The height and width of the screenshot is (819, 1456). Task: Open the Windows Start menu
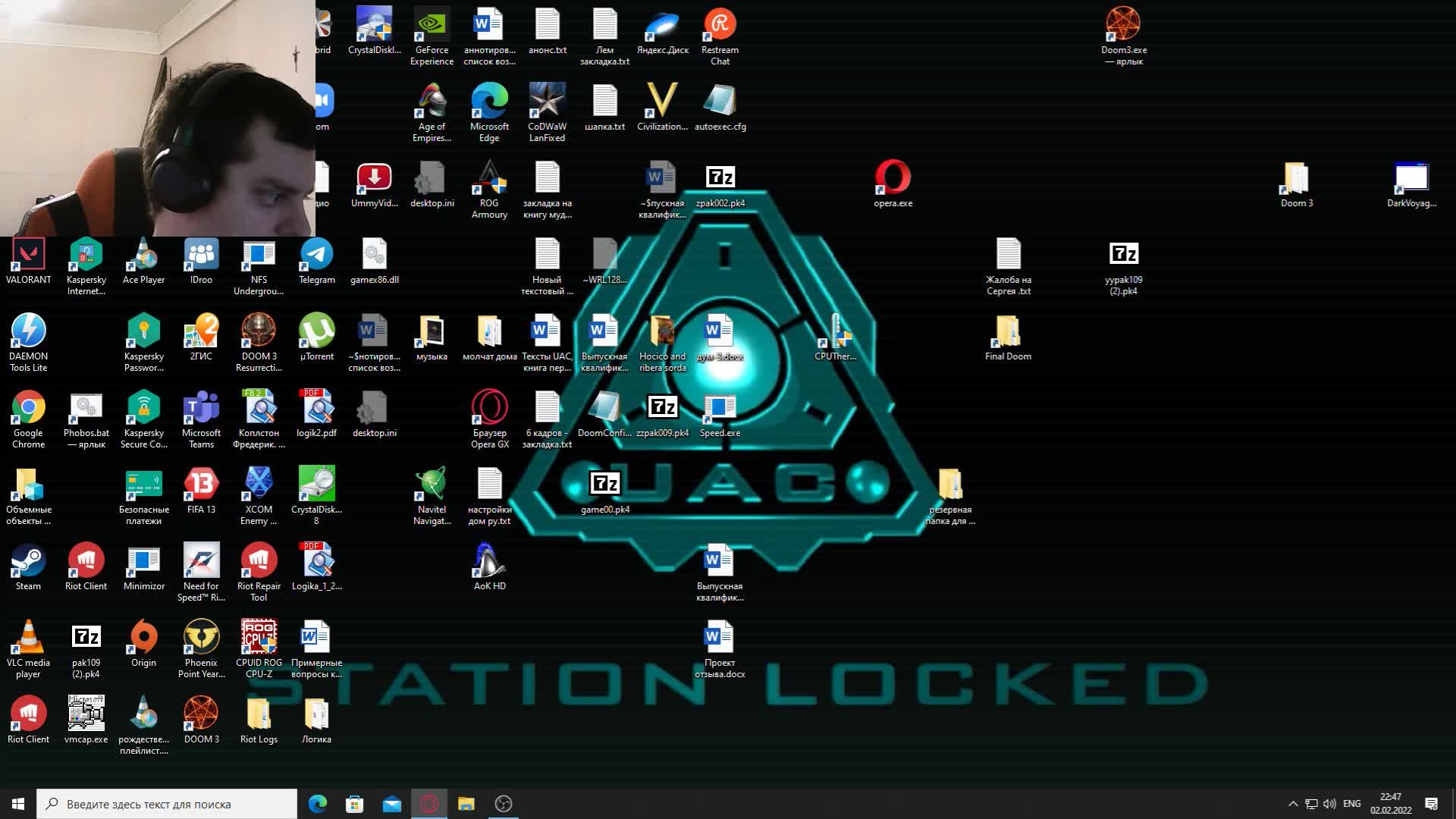[x=18, y=804]
